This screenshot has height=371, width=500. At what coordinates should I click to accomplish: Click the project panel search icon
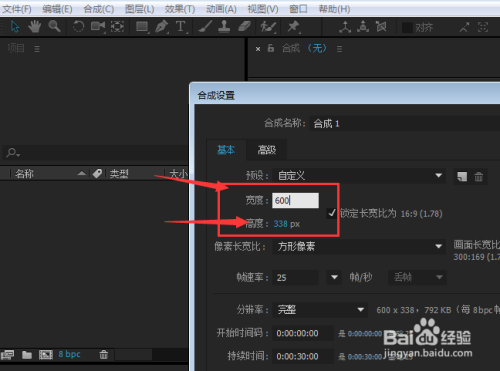click(x=13, y=153)
